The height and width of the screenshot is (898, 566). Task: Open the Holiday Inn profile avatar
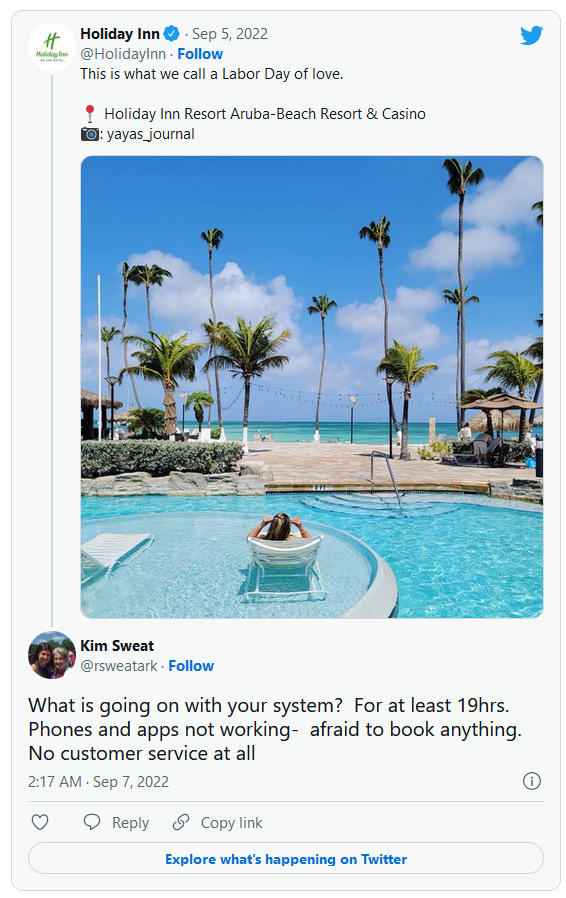tap(52, 47)
